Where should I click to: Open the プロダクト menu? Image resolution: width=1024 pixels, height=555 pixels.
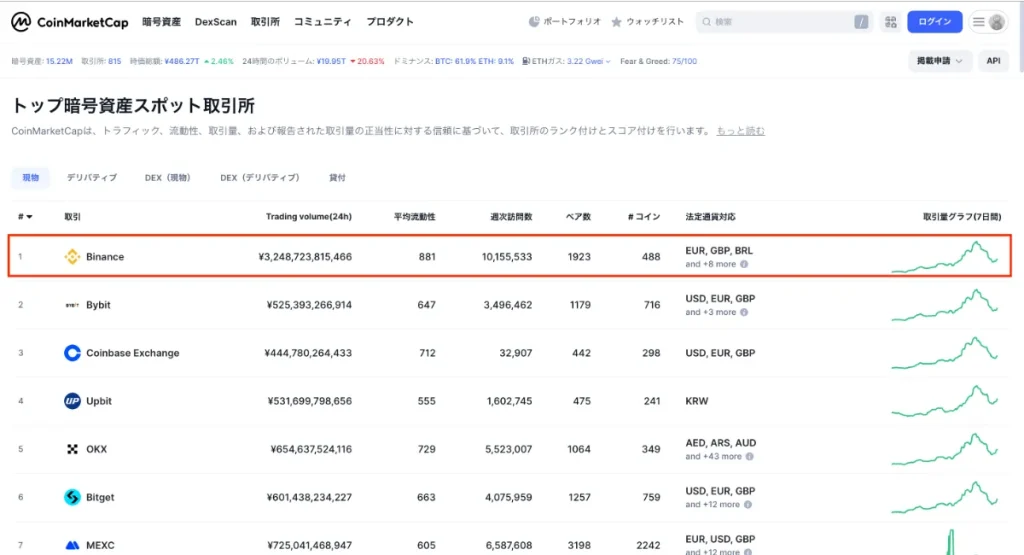(x=390, y=22)
